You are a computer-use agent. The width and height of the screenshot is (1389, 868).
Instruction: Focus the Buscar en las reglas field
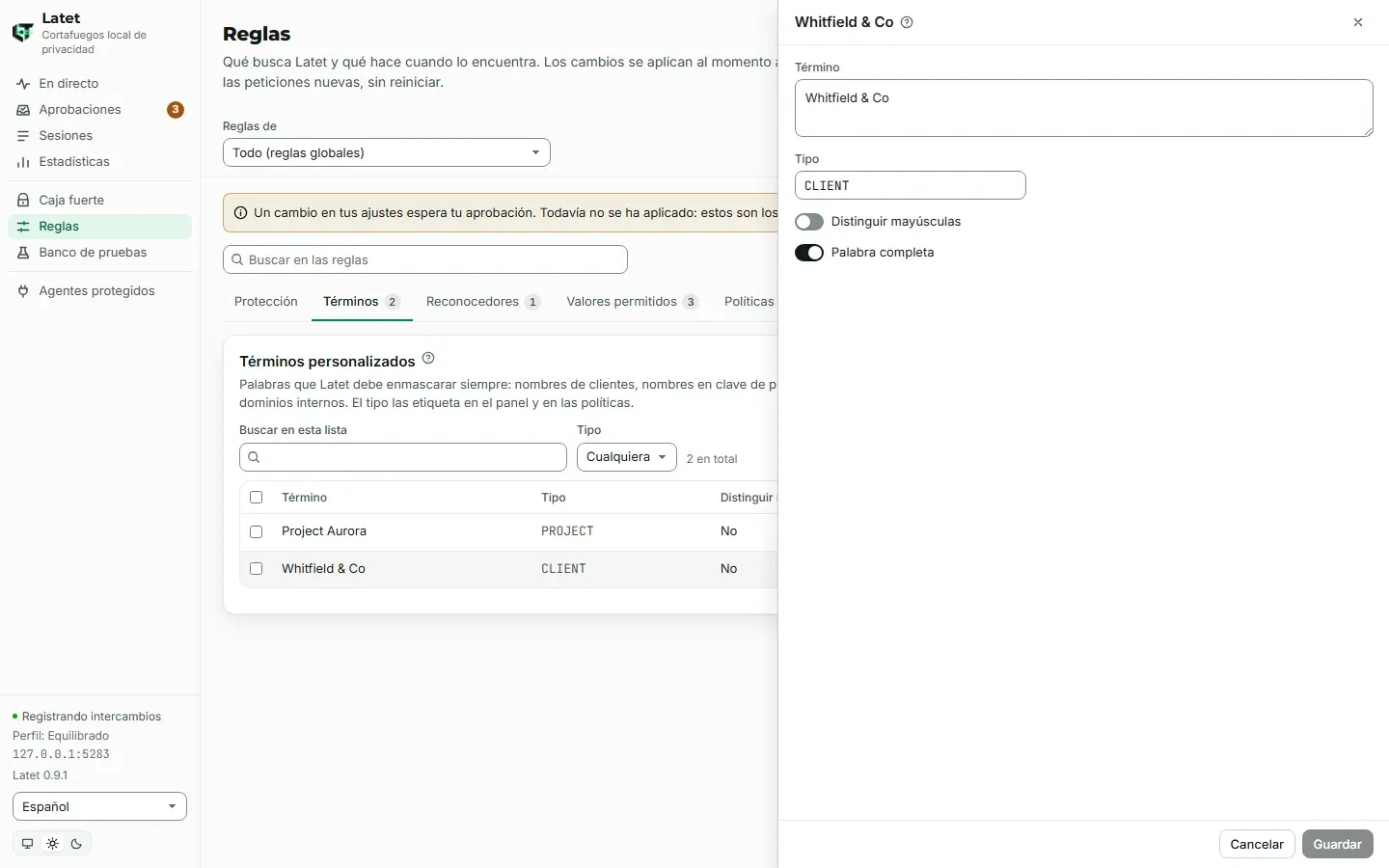click(x=425, y=259)
